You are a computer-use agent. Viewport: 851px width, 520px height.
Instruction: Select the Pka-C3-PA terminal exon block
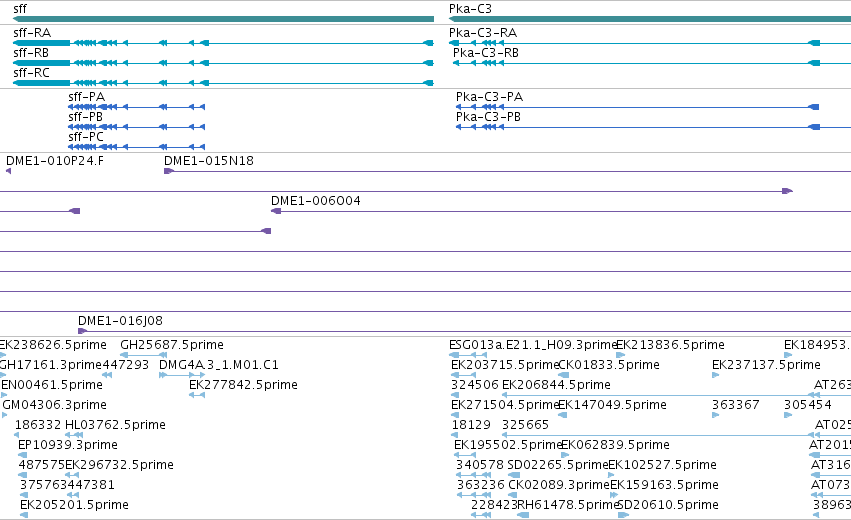[x=814, y=107]
